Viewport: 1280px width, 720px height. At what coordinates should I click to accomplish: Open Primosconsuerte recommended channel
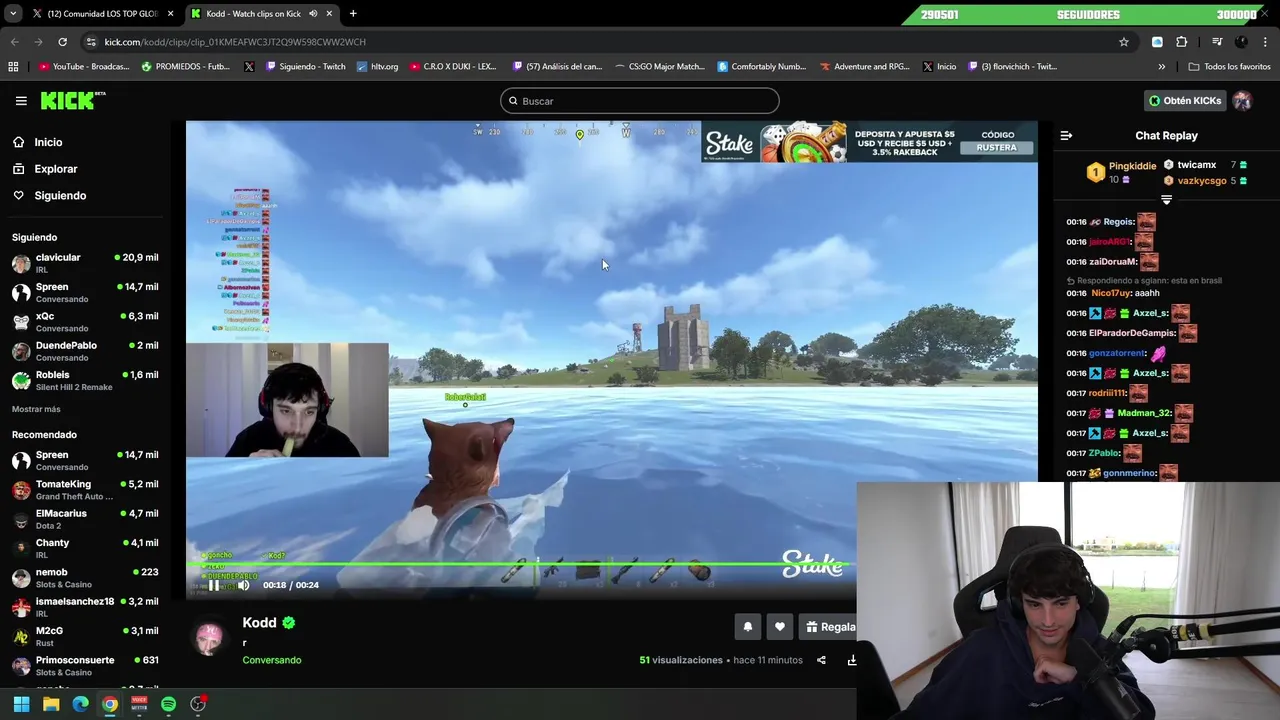[x=85, y=666]
